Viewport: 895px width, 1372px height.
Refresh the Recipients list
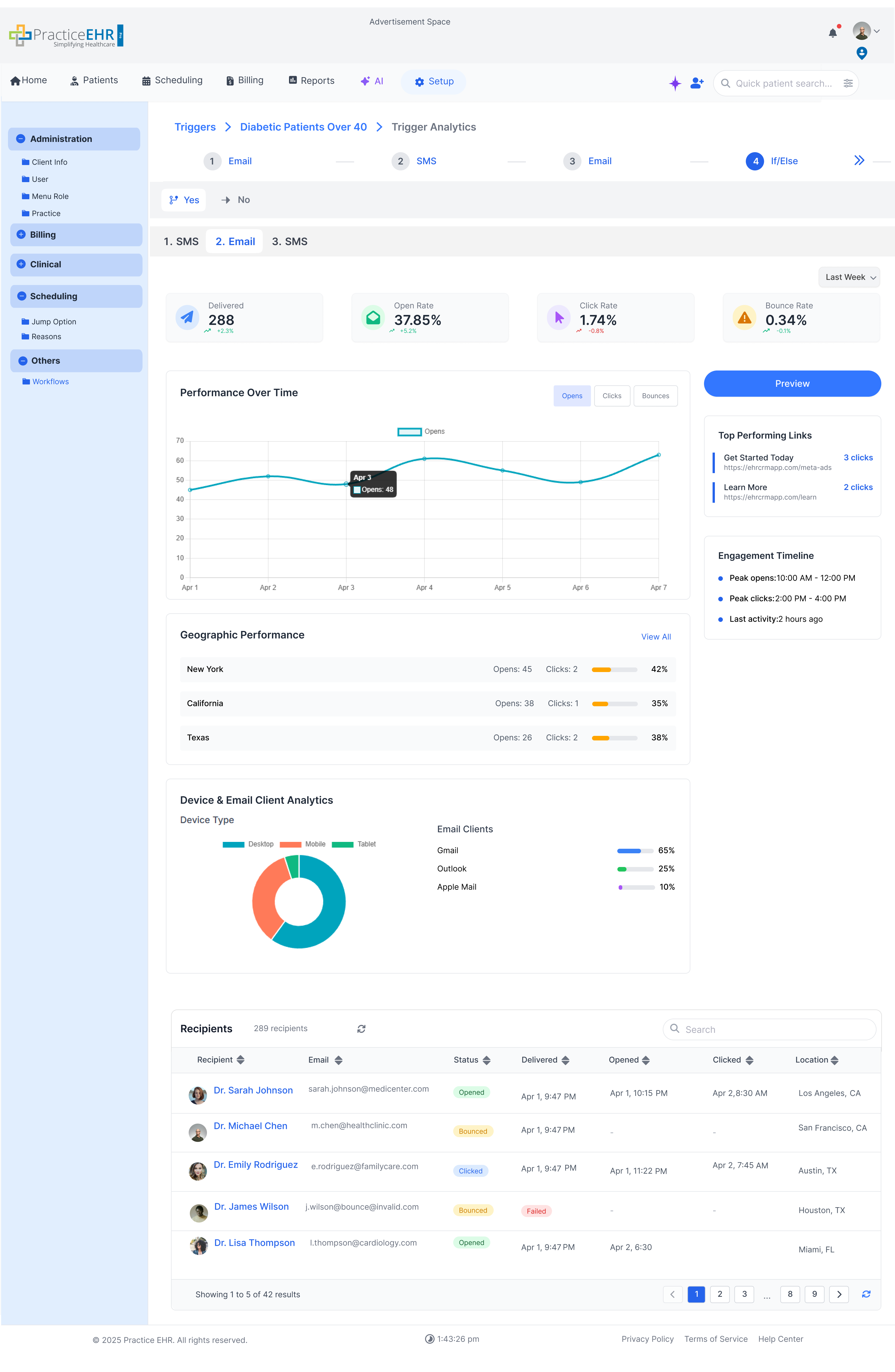click(362, 1028)
